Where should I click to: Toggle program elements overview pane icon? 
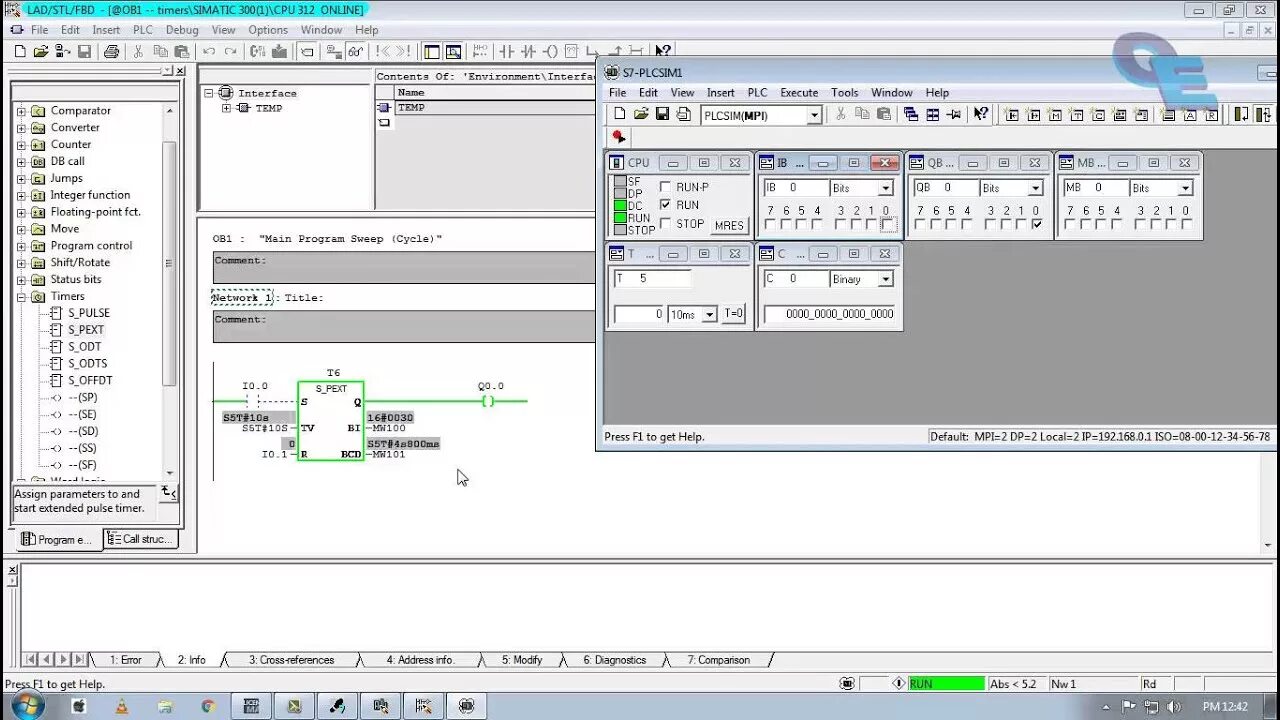[431, 51]
